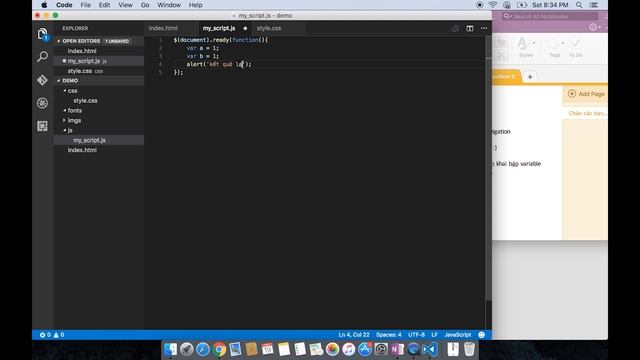Switch to the style.css editor tab
The height and width of the screenshot is (360, 640).
click(x=269, y=28)
